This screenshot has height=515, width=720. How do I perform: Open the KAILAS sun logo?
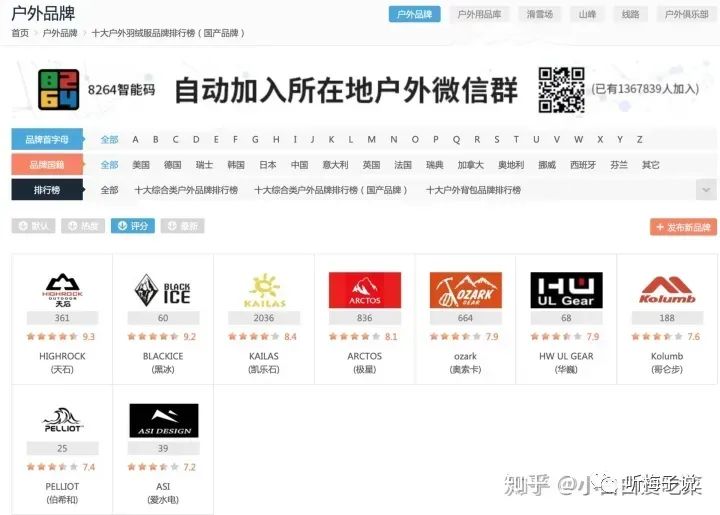point(264,290)
